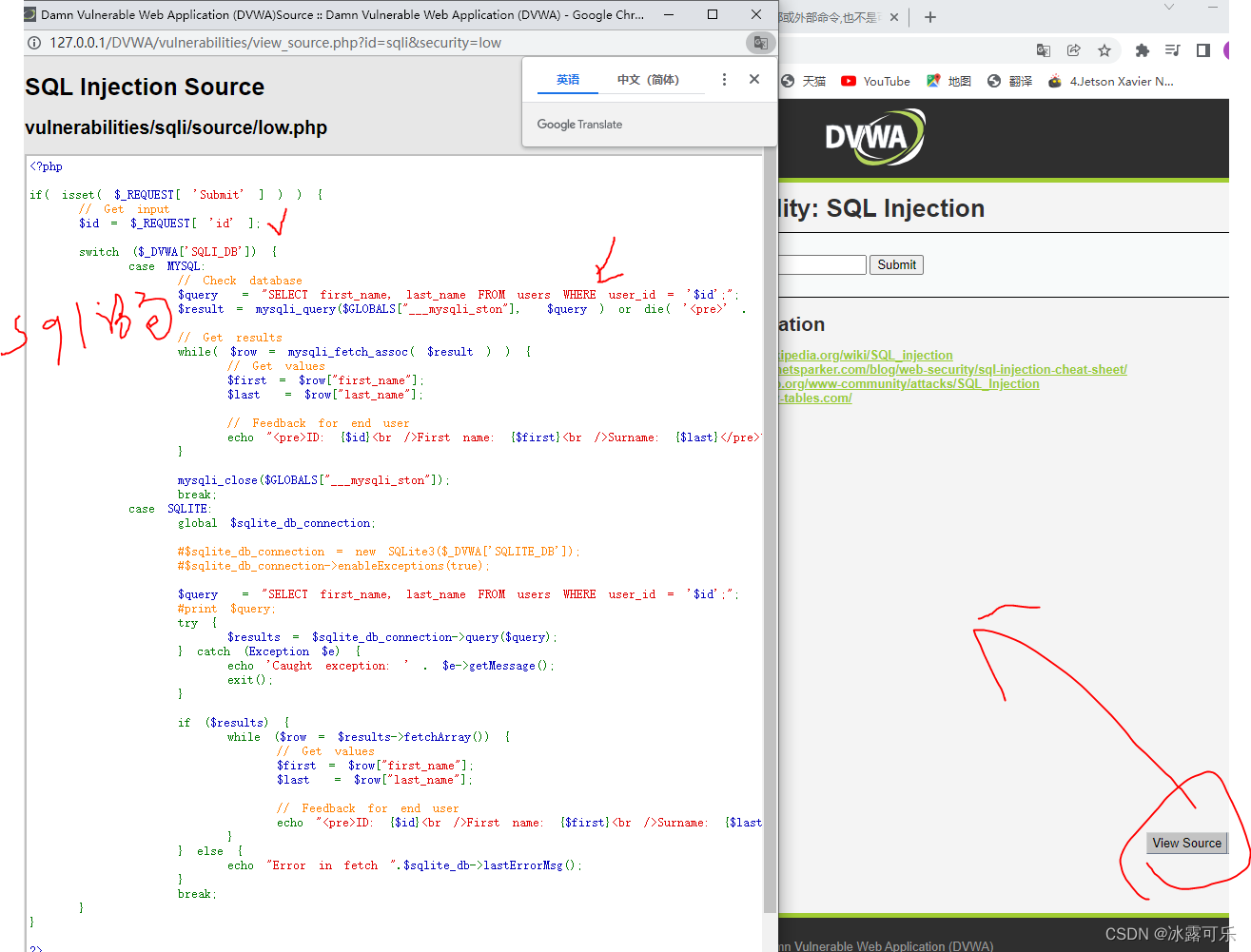Open the purple profile avatar
Viewport: 1251px width, 952px height.
[x=1227, y=50]
